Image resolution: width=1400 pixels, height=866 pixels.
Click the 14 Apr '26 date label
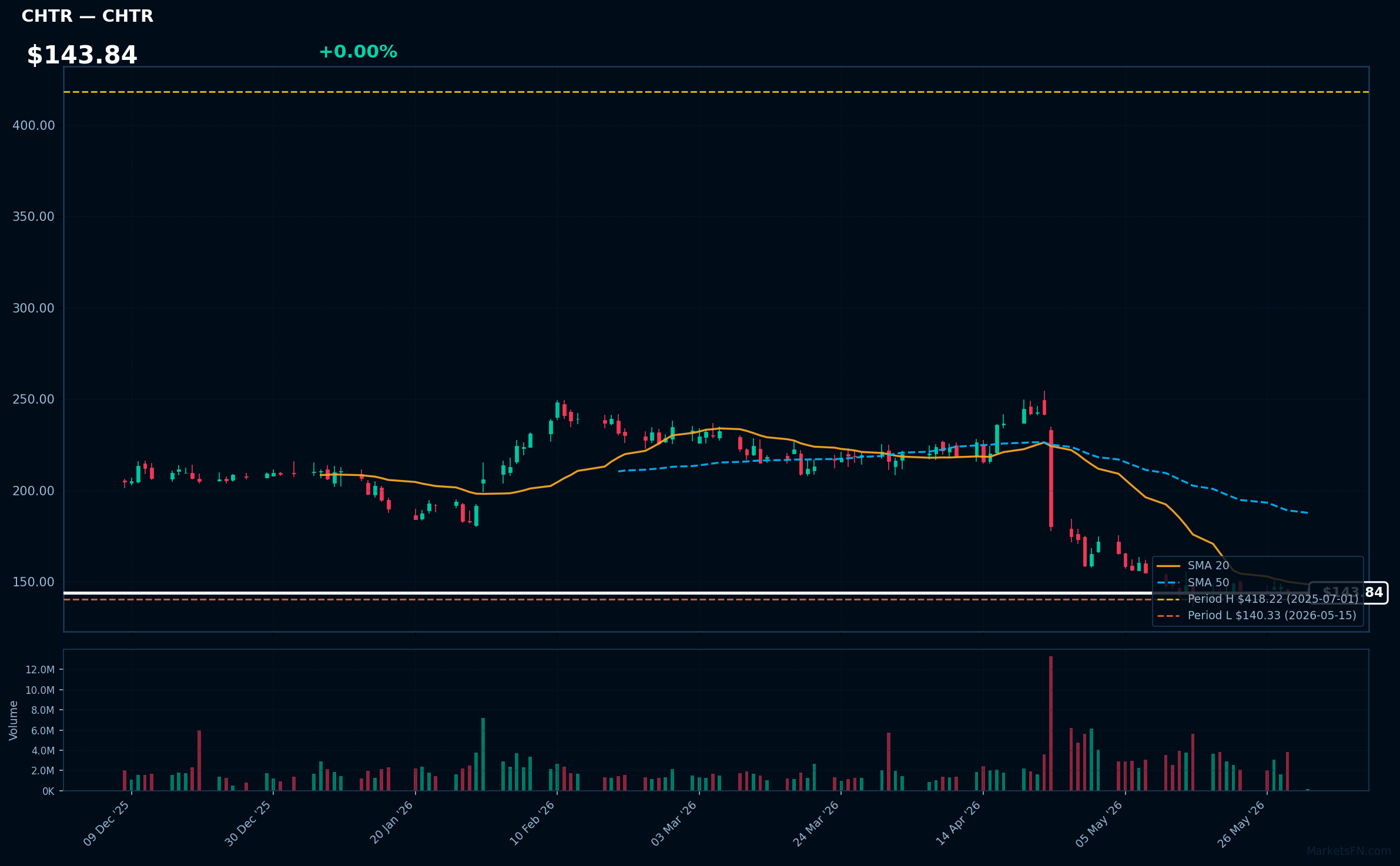[x=959, y=823]
